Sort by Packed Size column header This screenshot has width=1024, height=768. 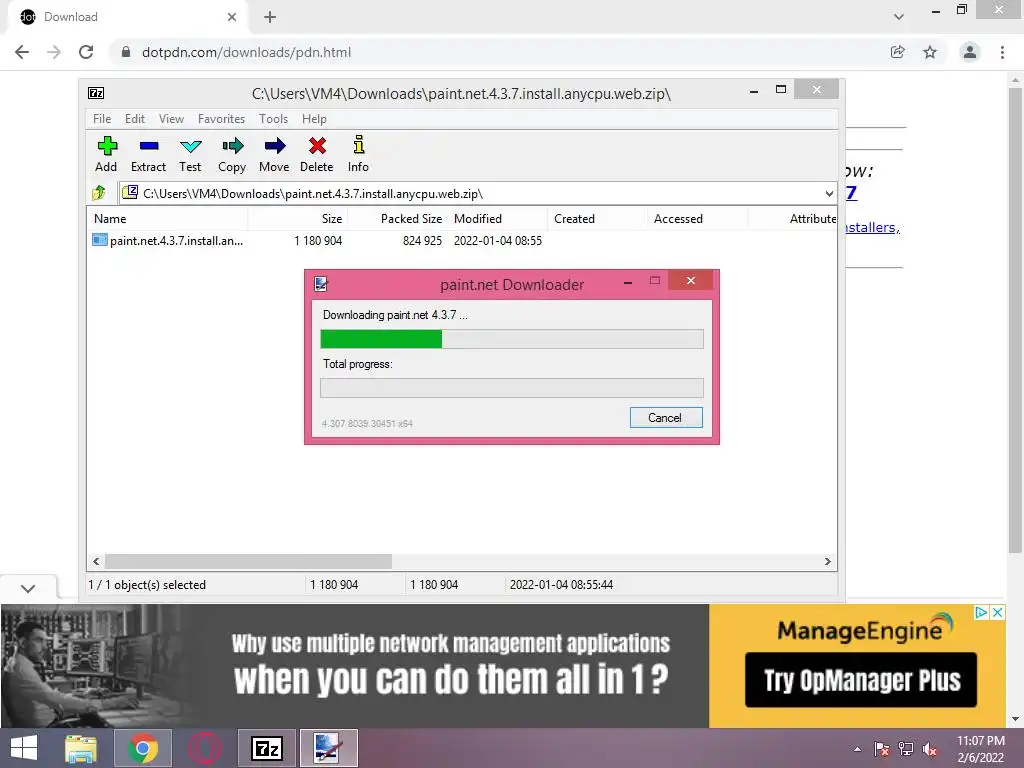tap(397, 219)
